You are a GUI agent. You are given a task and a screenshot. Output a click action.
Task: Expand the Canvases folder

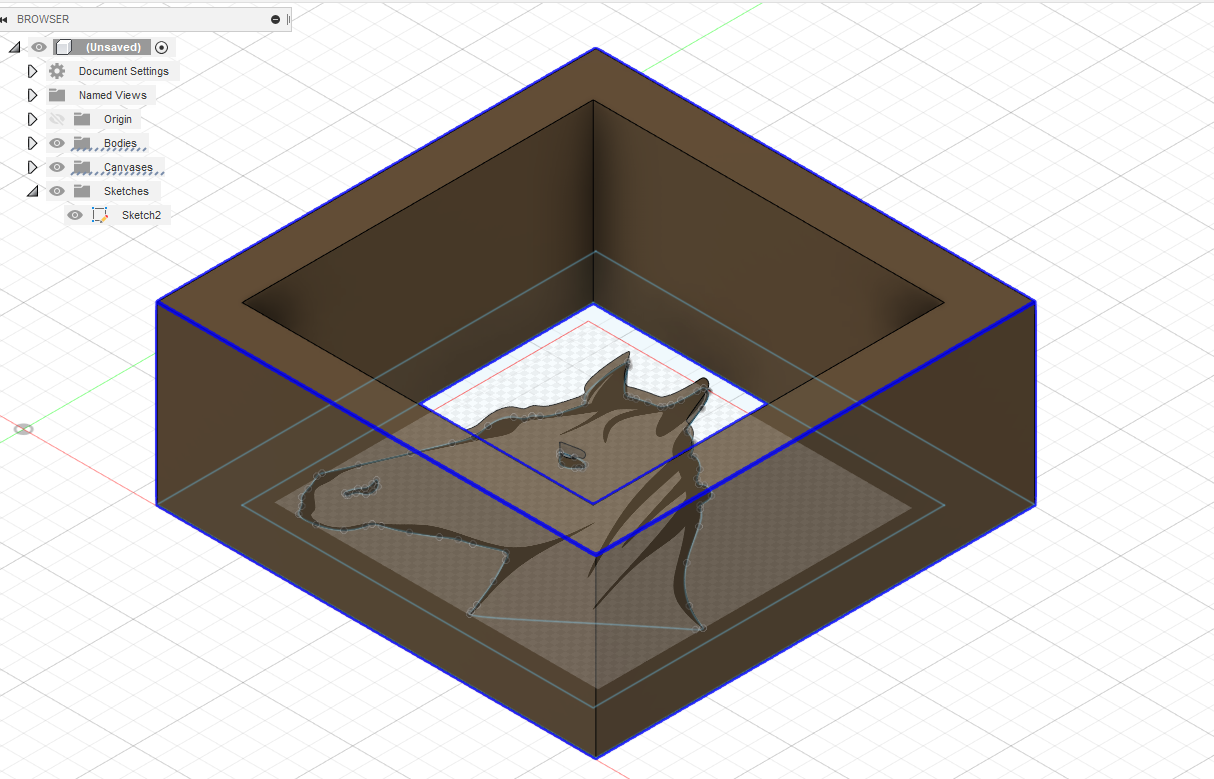pyautogui.click(x=32, y=167)
